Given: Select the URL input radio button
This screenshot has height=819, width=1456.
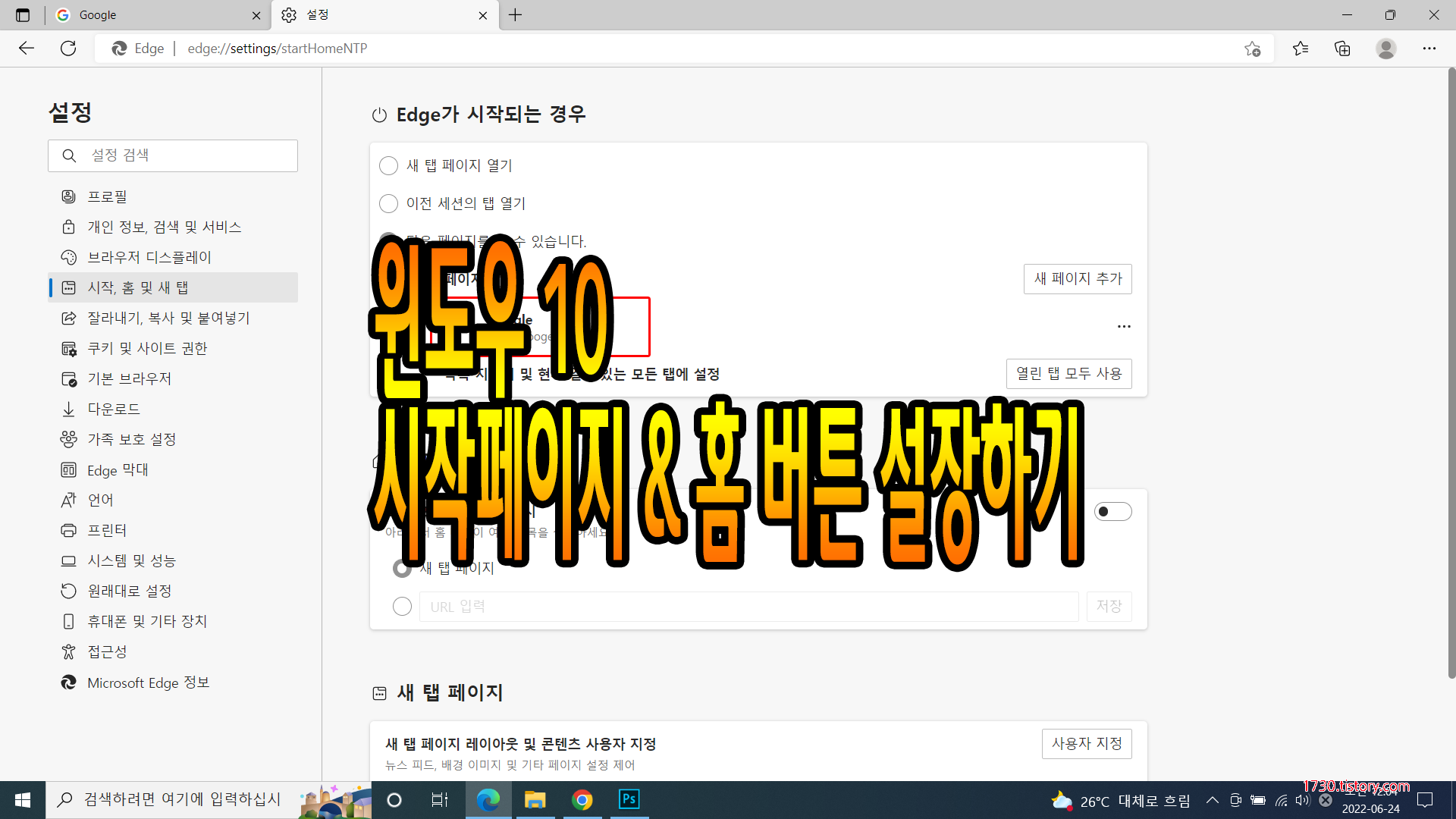Looking at the screenshot, I should (x=402, y=607).
